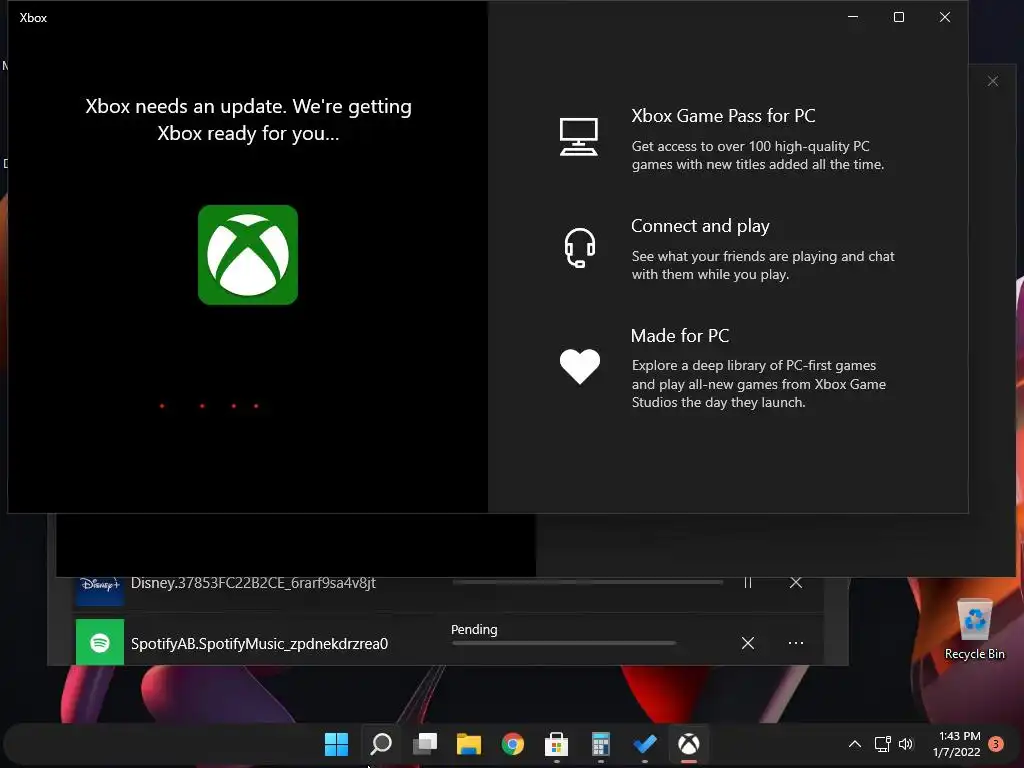Open the Windows Start menu
Viewport: 1024px width, 768px height.
tap(336, 744)
